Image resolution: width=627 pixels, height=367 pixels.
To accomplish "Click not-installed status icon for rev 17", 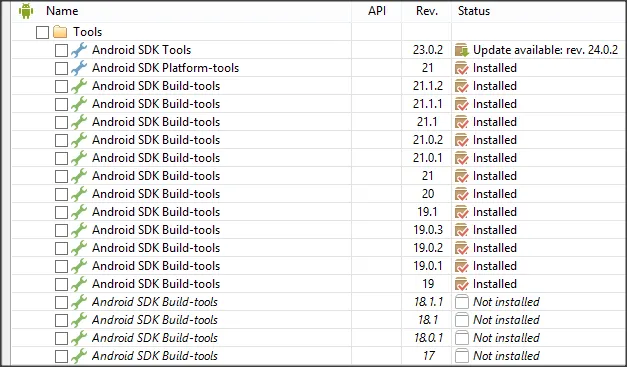I will pyautogui.click(x=462, y=356).
